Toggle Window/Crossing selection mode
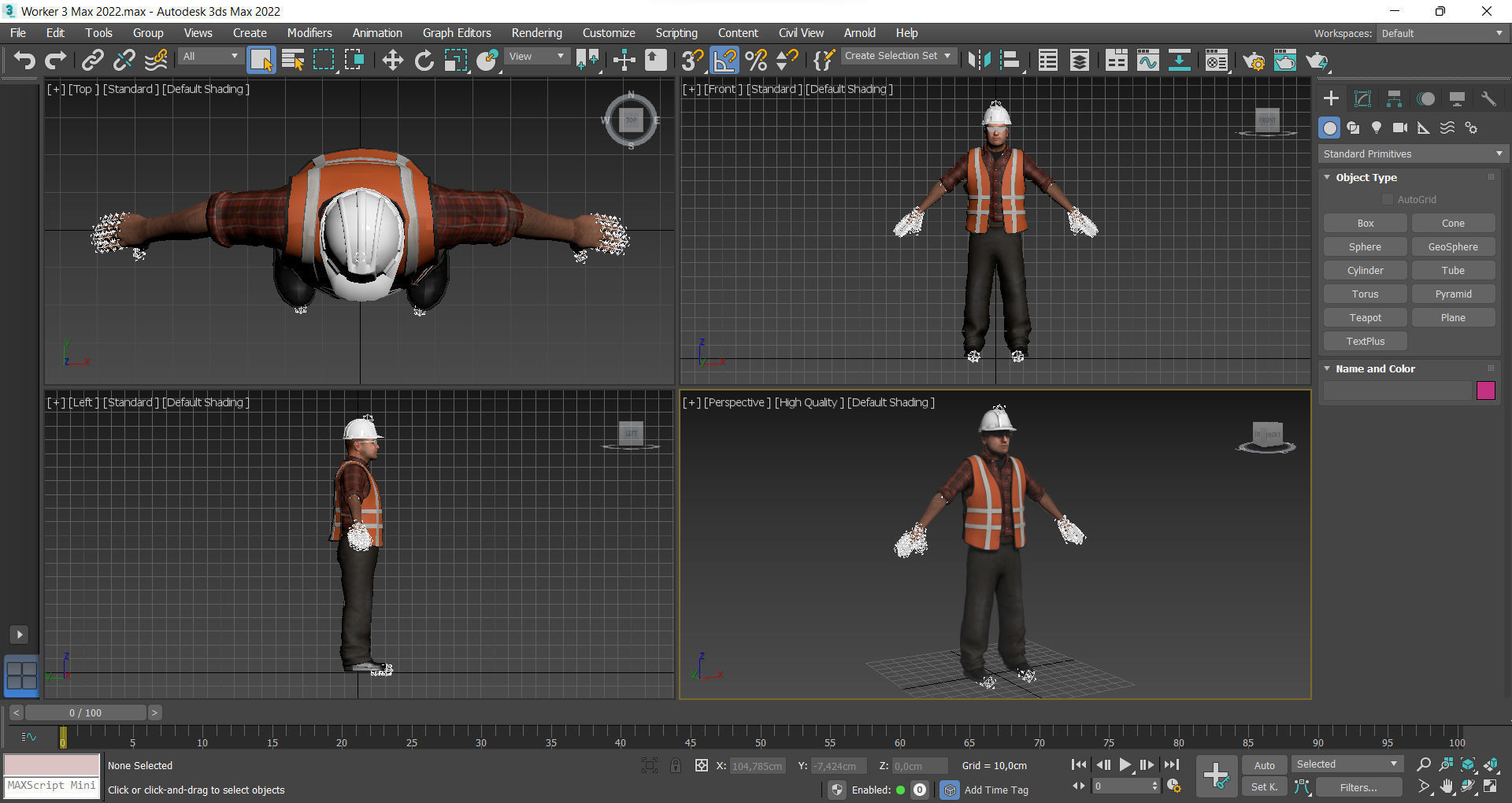1512x803 pixels. click(354, 61)
